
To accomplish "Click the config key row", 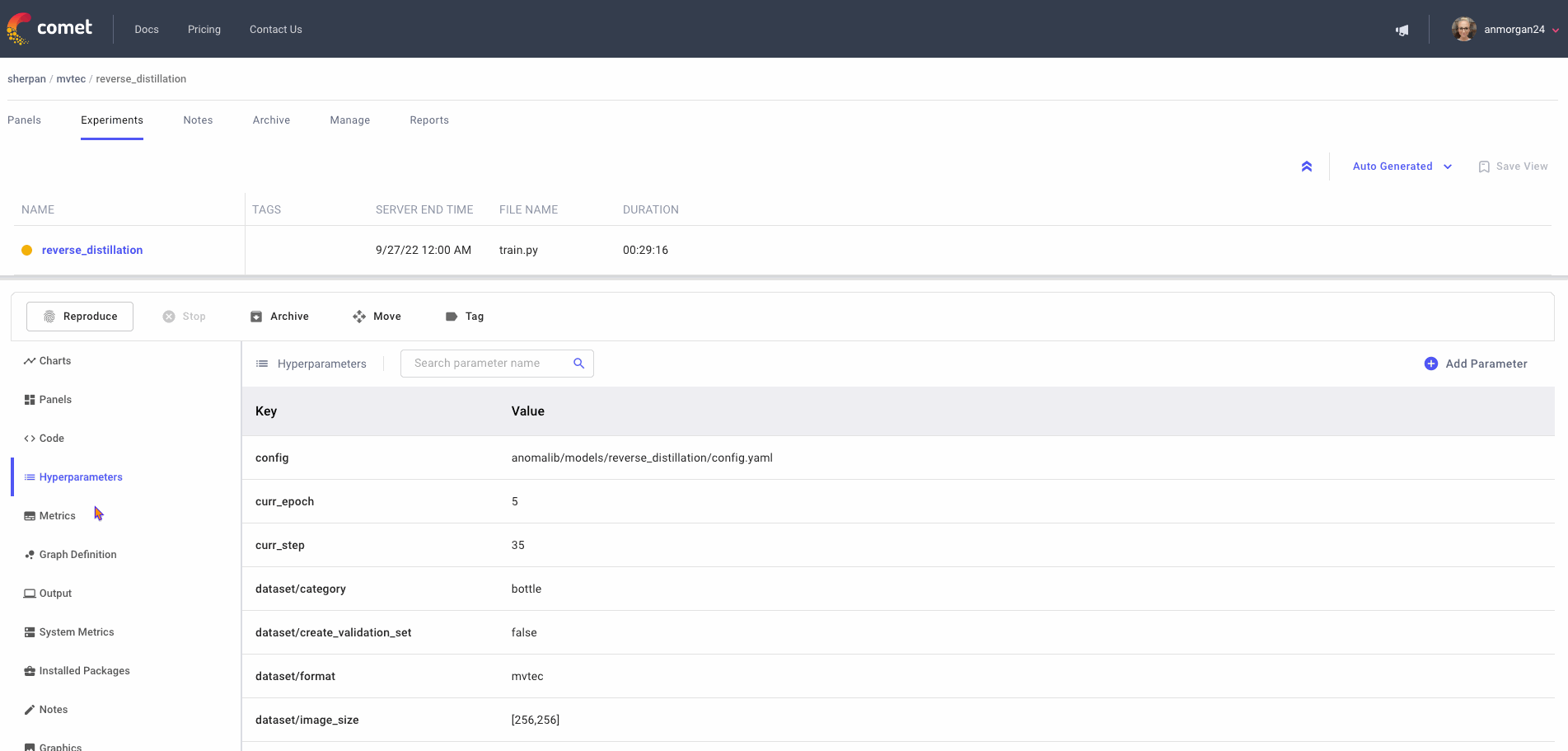I will coord(898,458).
